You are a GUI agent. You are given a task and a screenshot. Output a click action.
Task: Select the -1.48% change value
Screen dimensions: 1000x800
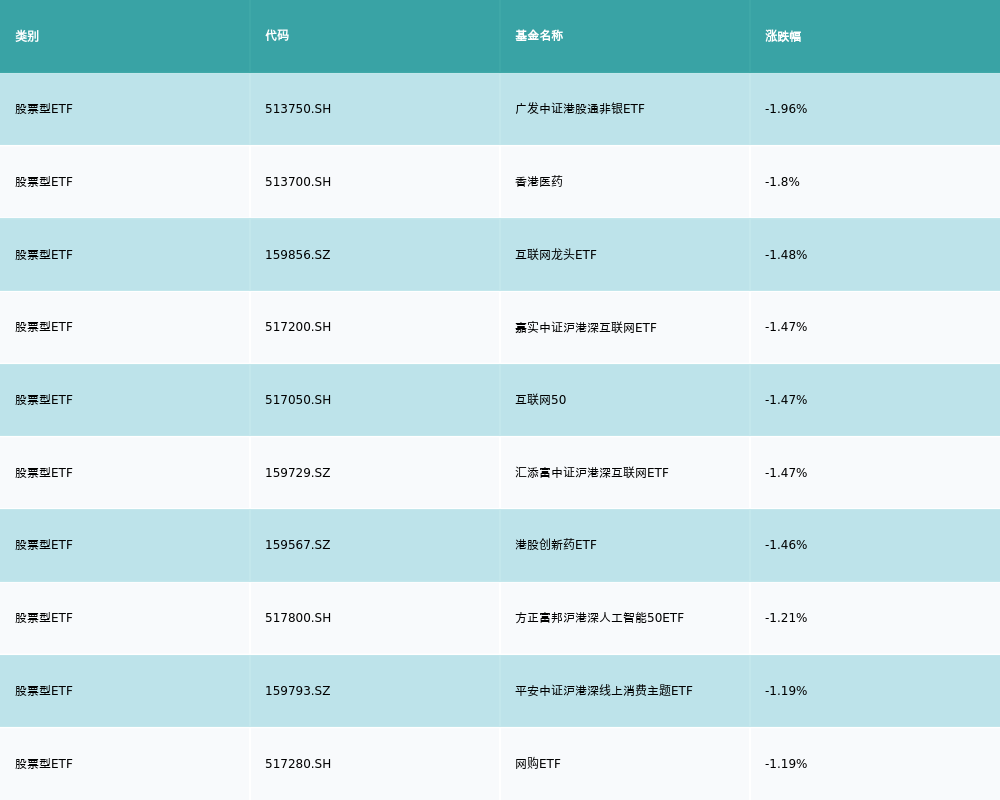click(786, 255)
